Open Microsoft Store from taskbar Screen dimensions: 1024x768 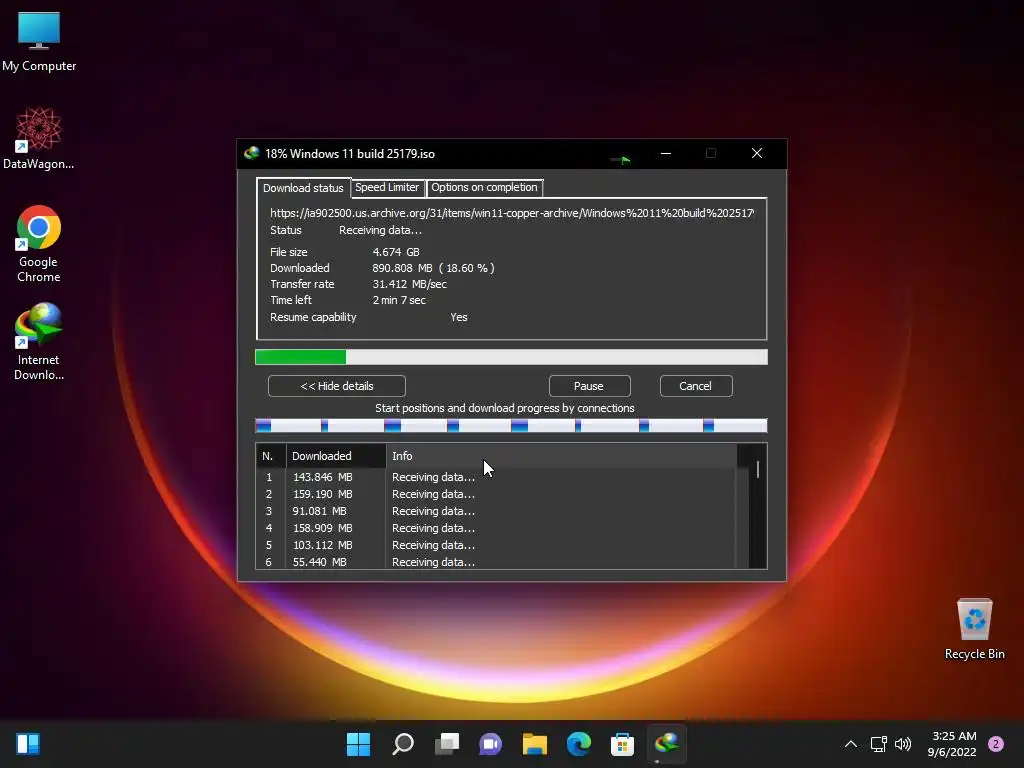pyautogui.click(x=622, y=744)
